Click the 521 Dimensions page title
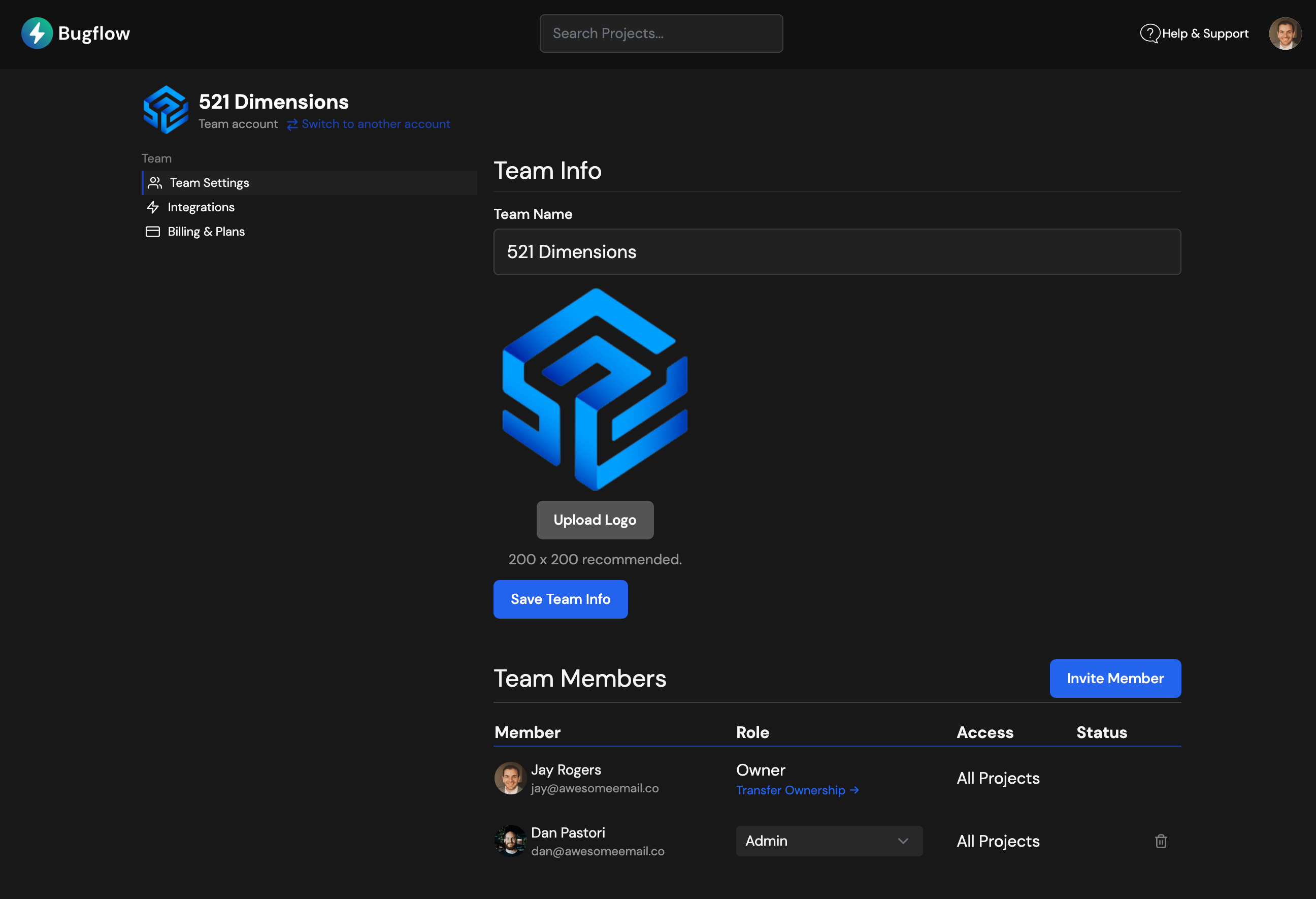Image resolution: width=1316 pixels, height=899 pixels. 274,102
